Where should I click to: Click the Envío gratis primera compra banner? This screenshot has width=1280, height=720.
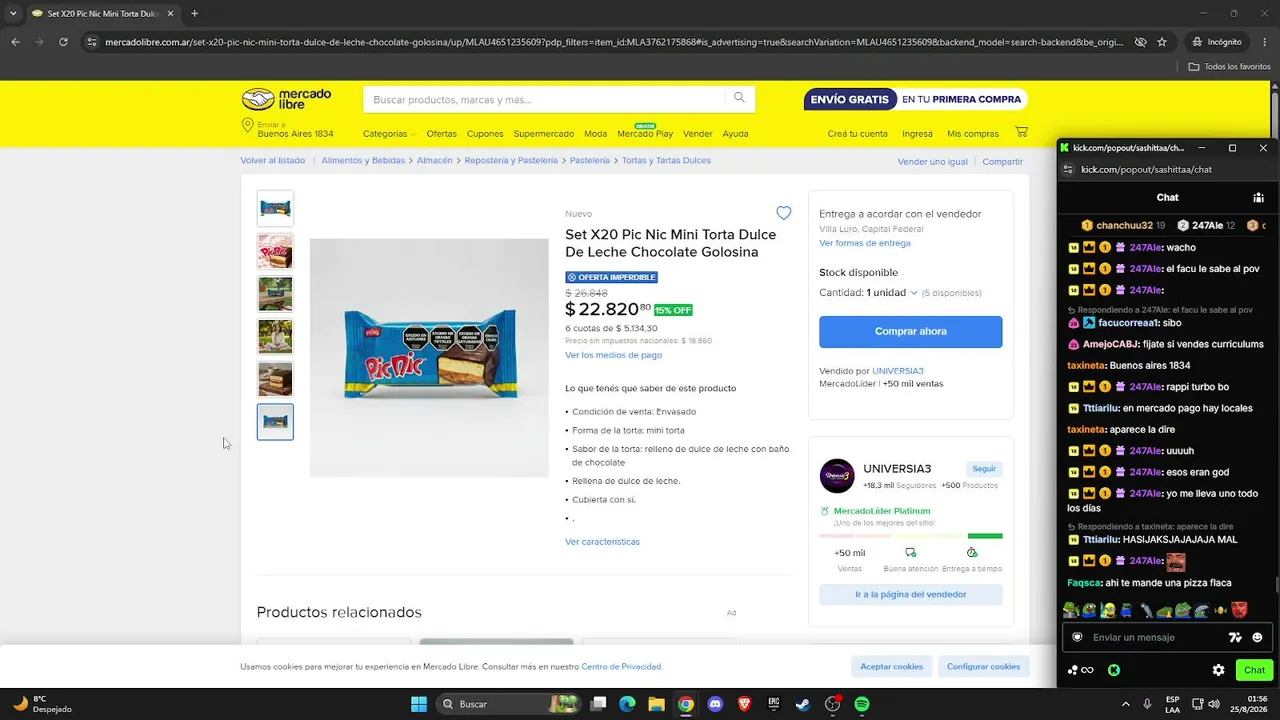click(x=915, y=99)
